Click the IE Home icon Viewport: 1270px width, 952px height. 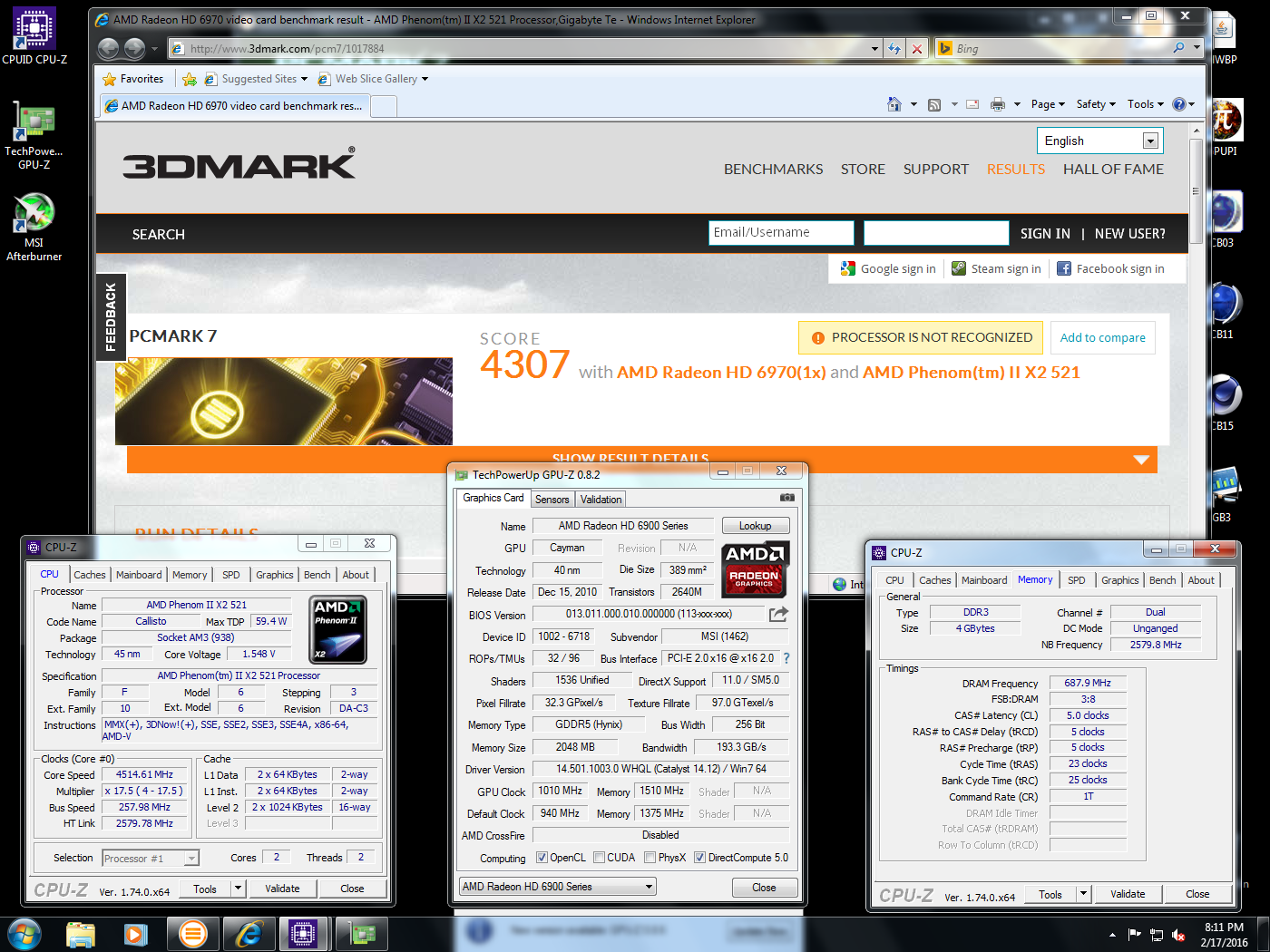point(894,104)
